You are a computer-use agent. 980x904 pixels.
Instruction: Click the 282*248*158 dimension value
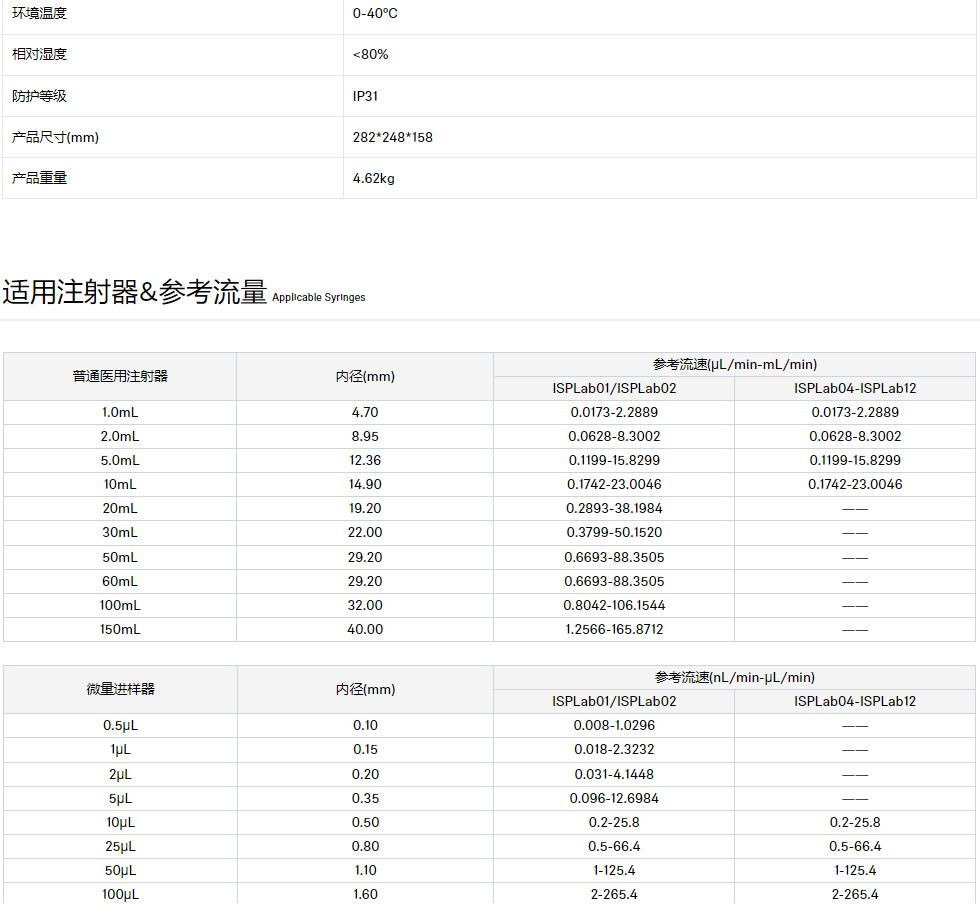pos(392,137)
